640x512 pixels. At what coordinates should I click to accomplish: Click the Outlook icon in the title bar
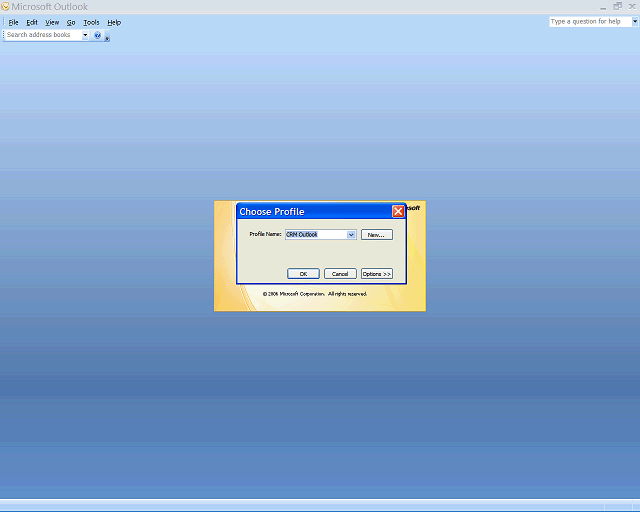click(5, 7)
